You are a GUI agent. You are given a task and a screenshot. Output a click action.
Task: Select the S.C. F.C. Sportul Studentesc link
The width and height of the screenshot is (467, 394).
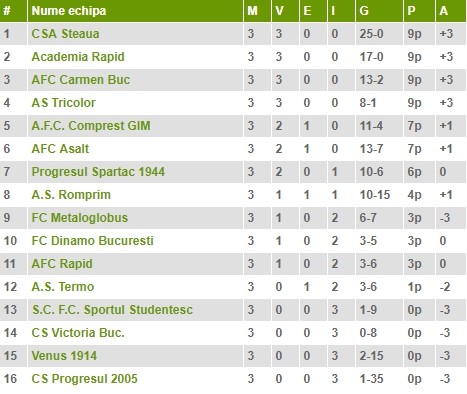pos(112,310)
